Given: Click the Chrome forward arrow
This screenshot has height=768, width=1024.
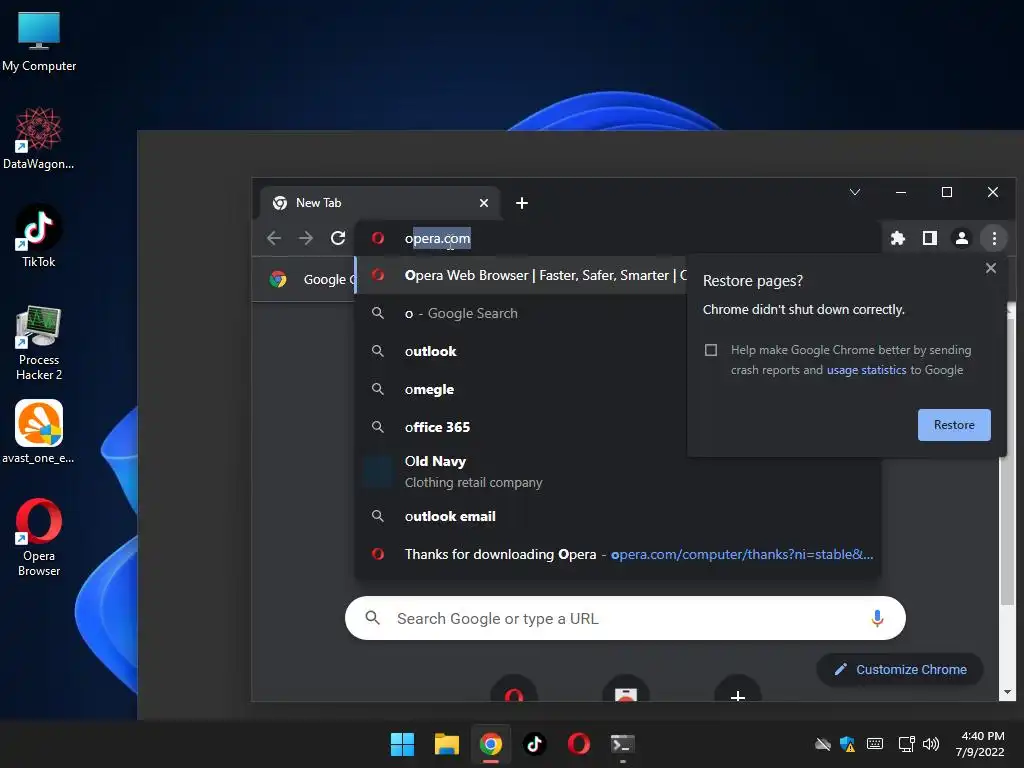Looking at the screenshot, I should tap(306, 238).
